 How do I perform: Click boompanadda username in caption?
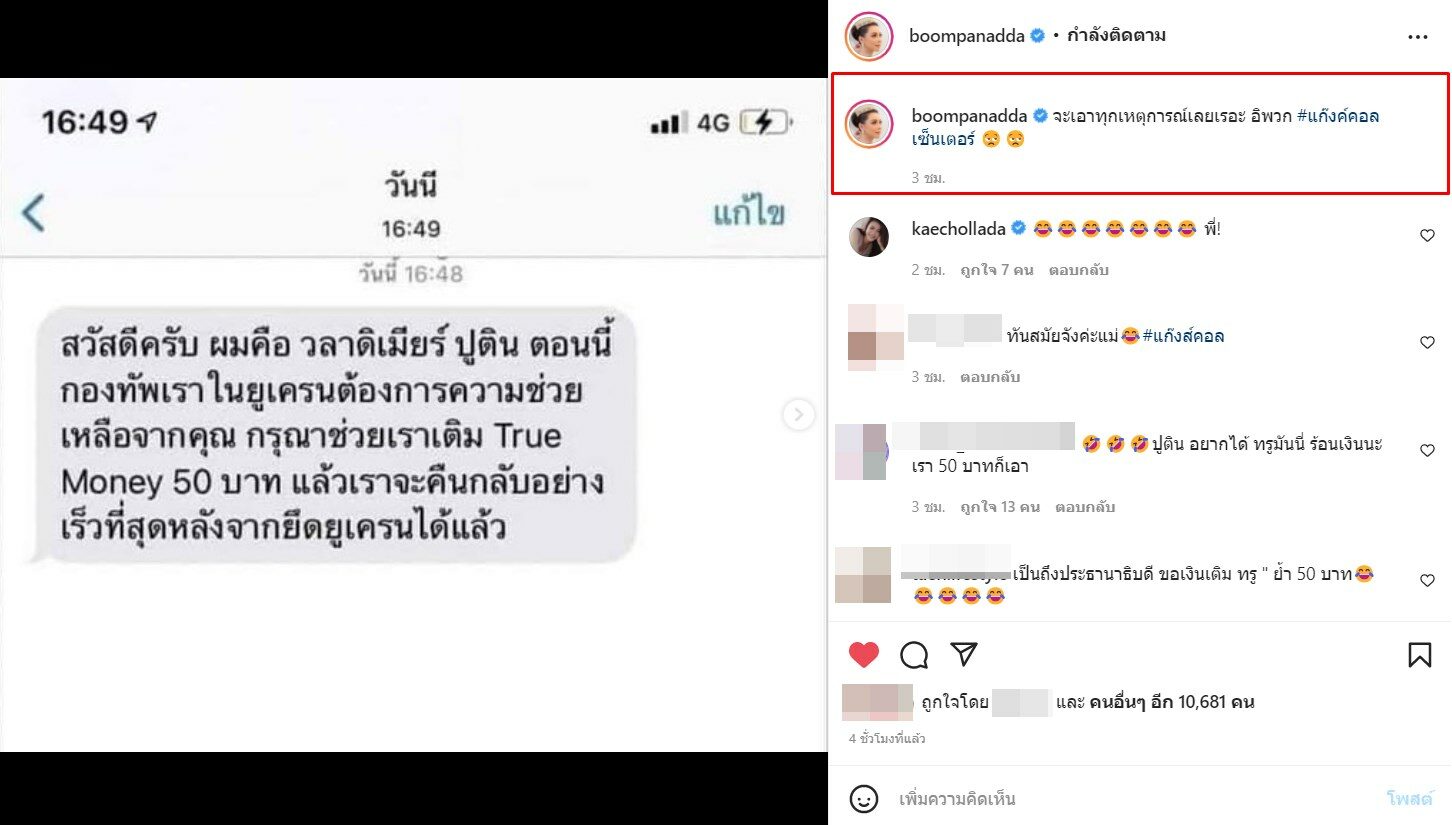coord(968,116)
